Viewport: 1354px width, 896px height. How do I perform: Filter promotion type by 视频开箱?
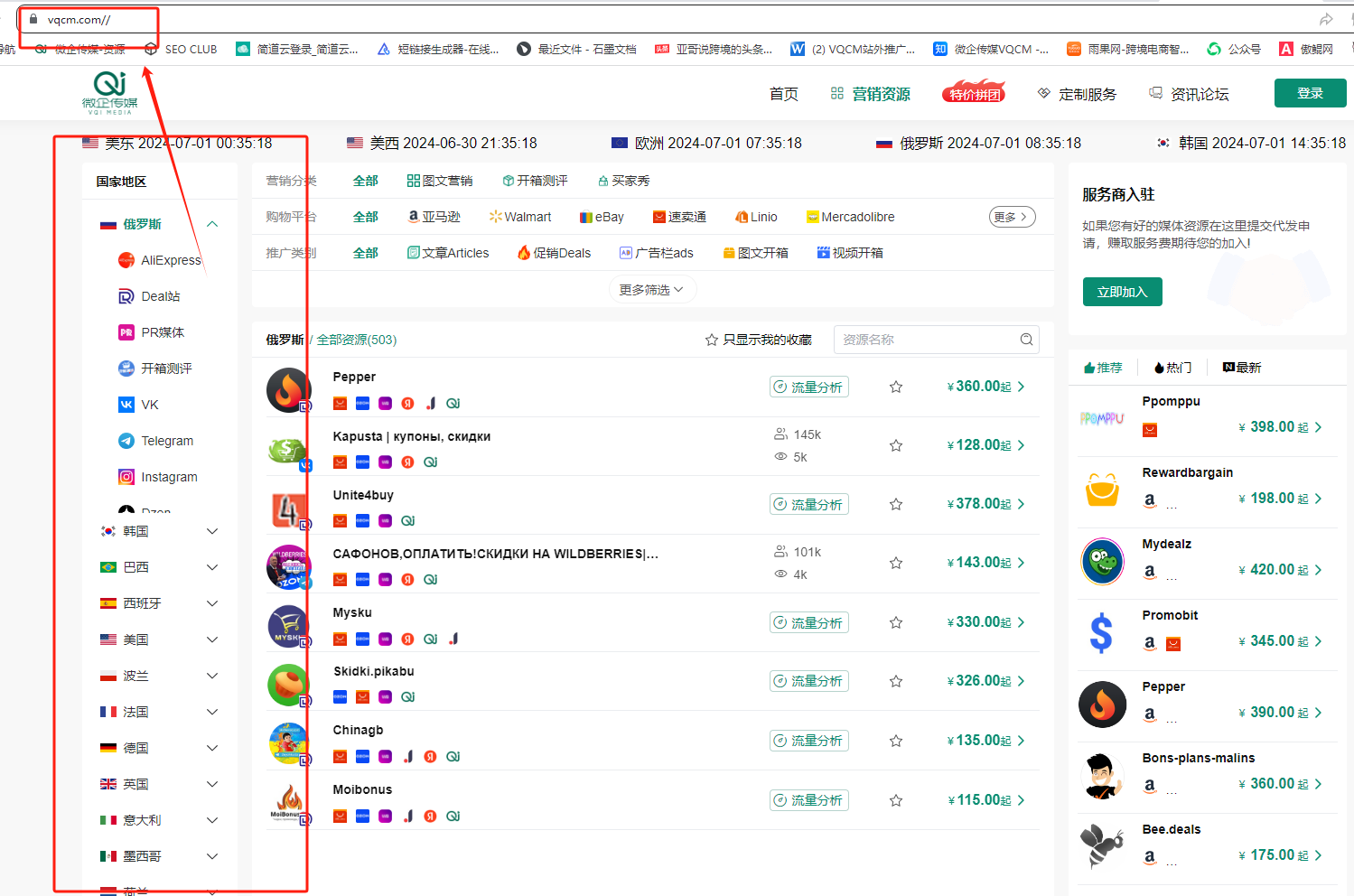pyautogui.click(x=850, y=253)
